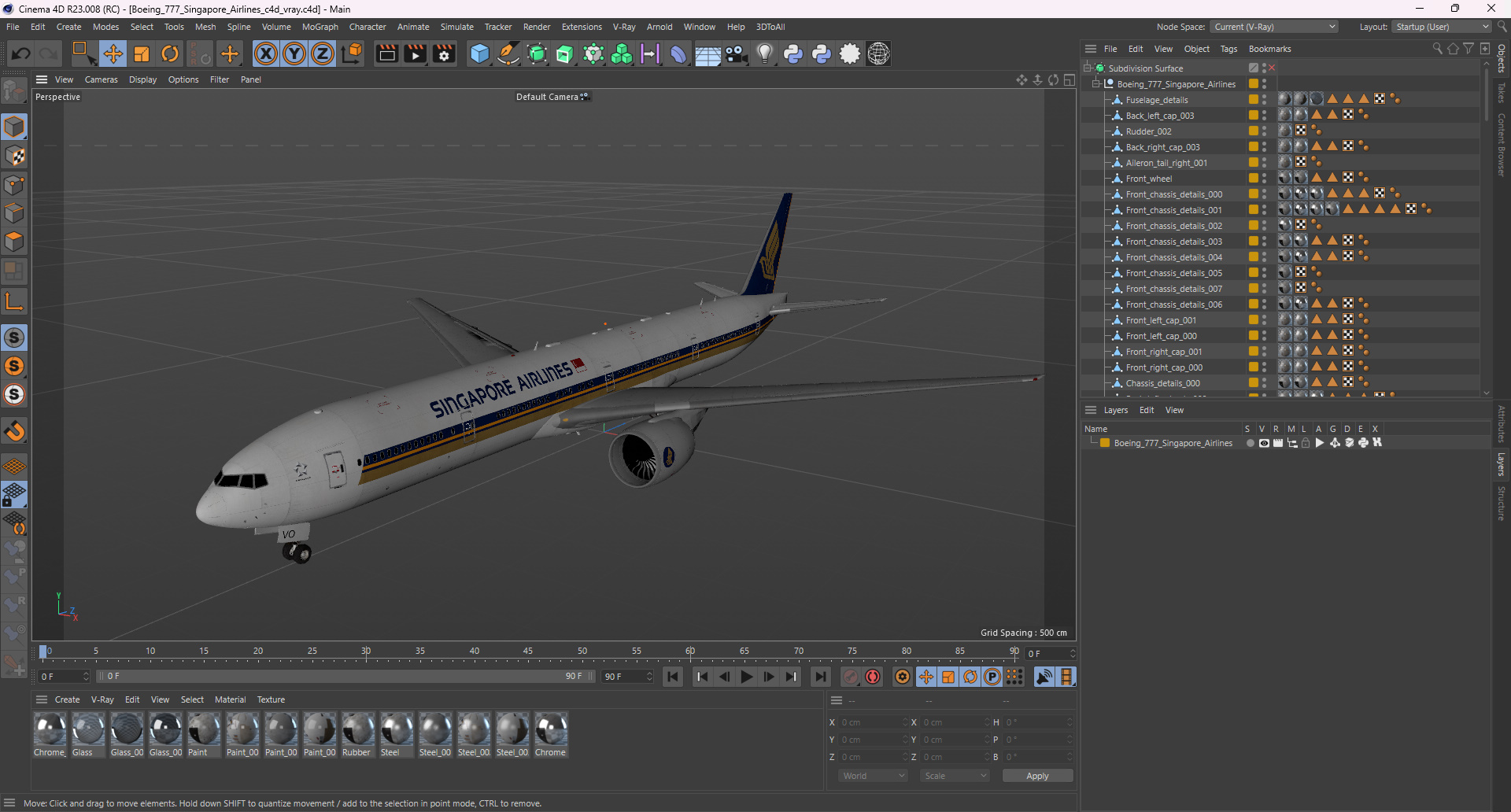Select the Chrome material thumbnail
This screenshot has height=812, width=1511.
click(551, 729)
